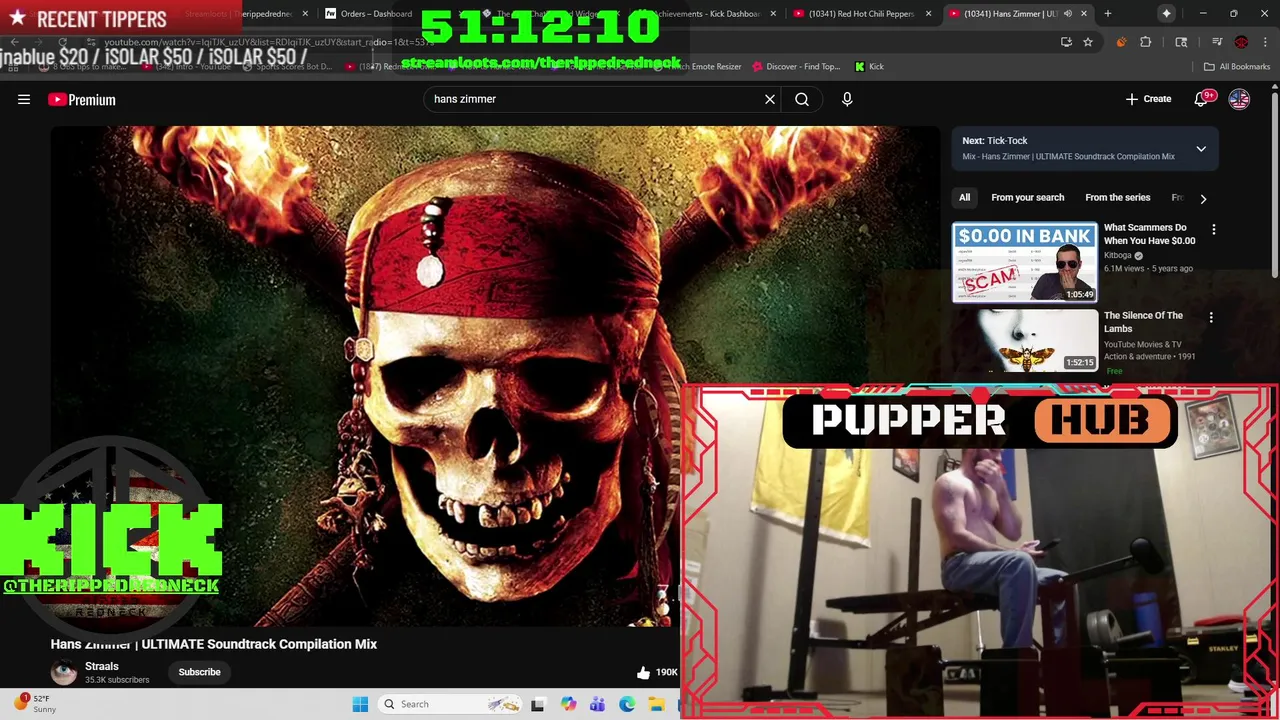Viewport: 1280px width, 720px height.
Task: Open a new browser tab
Action: click(1107, 14)
